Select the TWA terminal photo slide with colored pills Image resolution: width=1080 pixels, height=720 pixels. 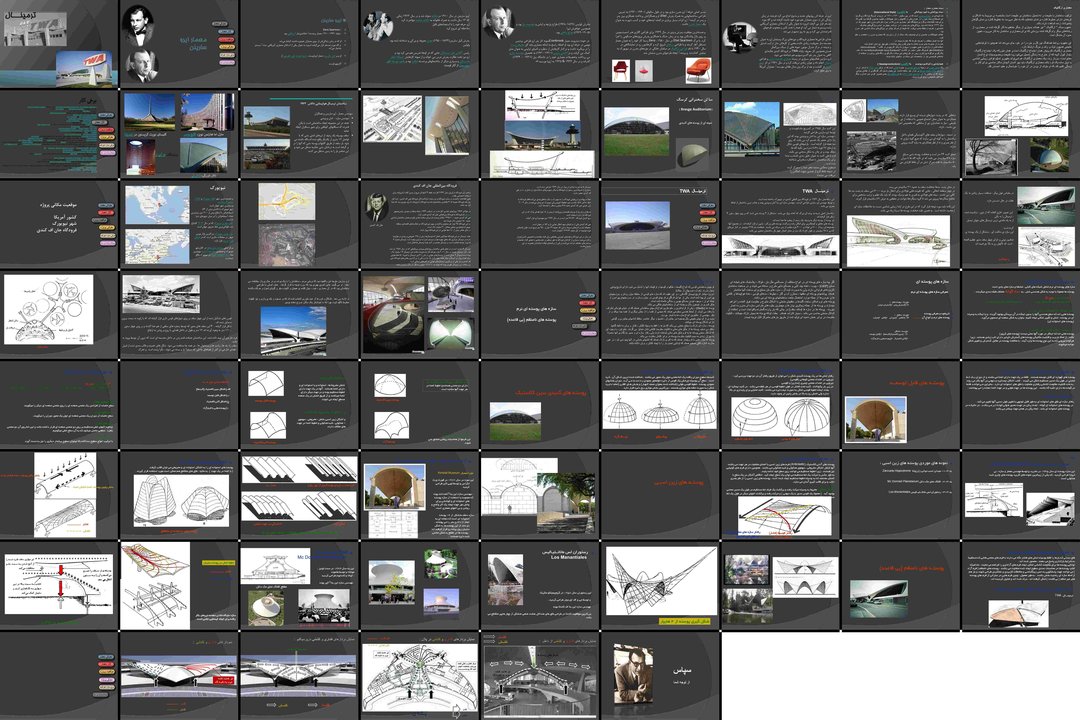pyautogui.click(x=660, y=224)
